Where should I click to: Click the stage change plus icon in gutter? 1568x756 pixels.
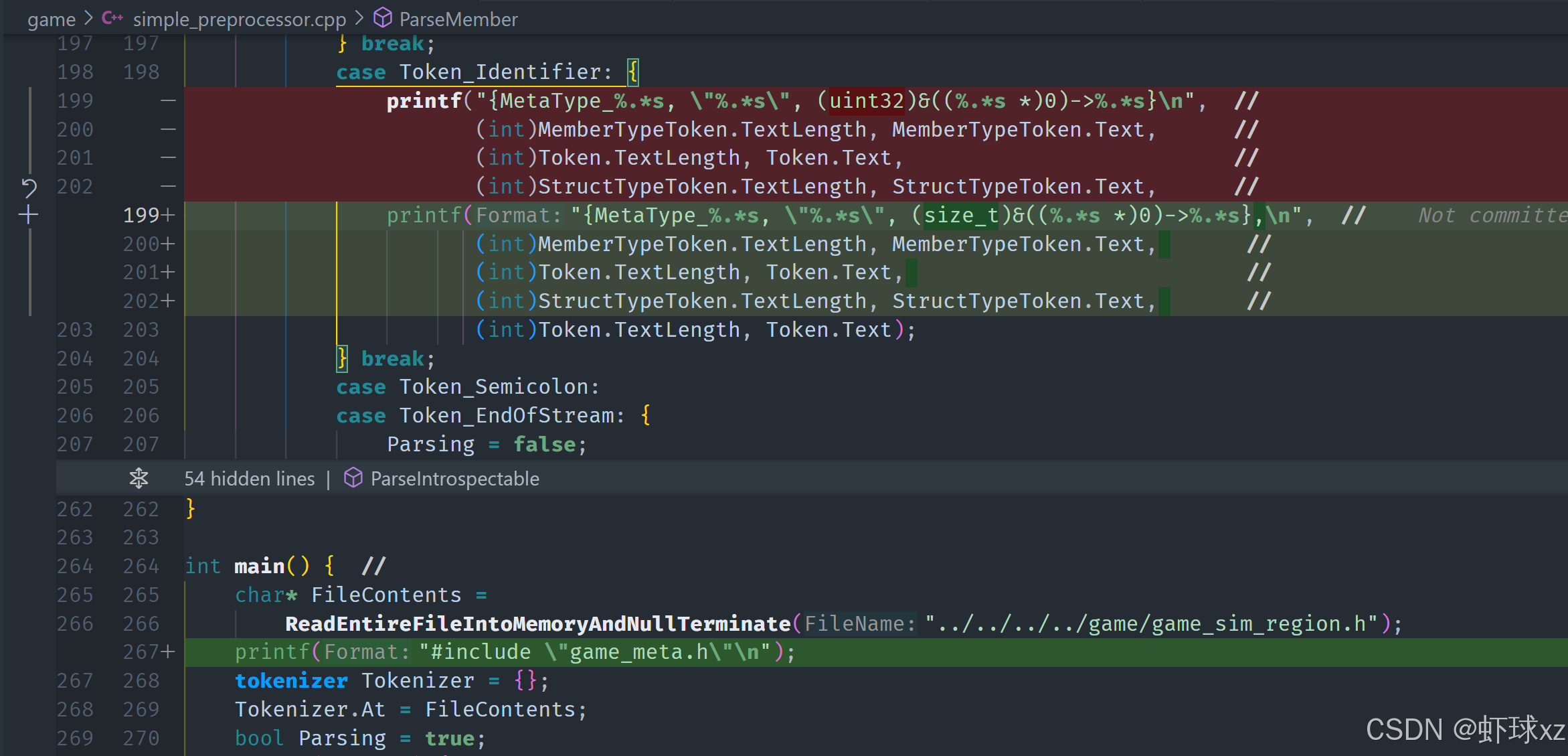click(28, 216)
